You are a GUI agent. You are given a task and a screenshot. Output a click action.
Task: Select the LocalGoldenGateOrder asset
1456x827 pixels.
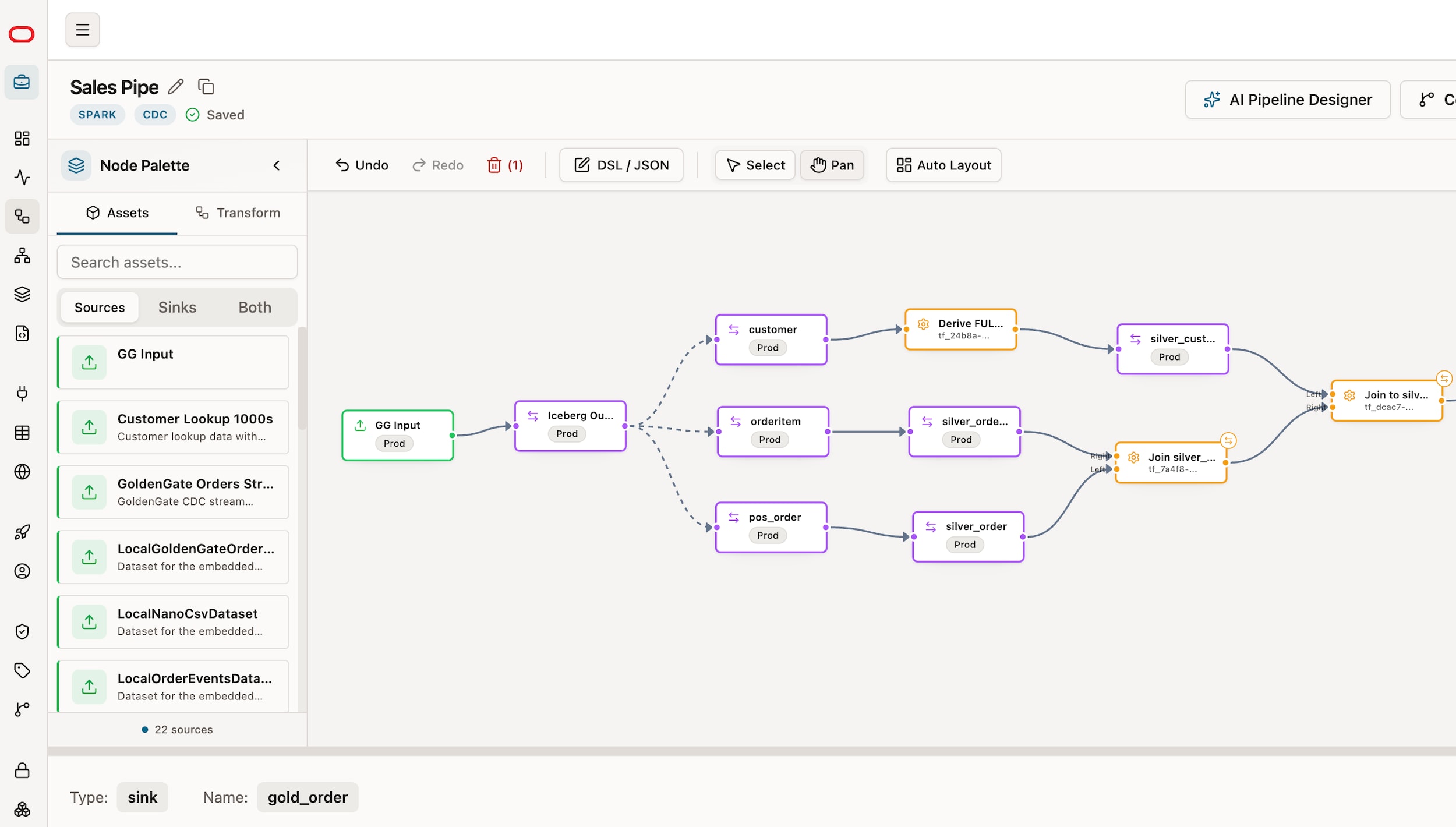point(173,557)
